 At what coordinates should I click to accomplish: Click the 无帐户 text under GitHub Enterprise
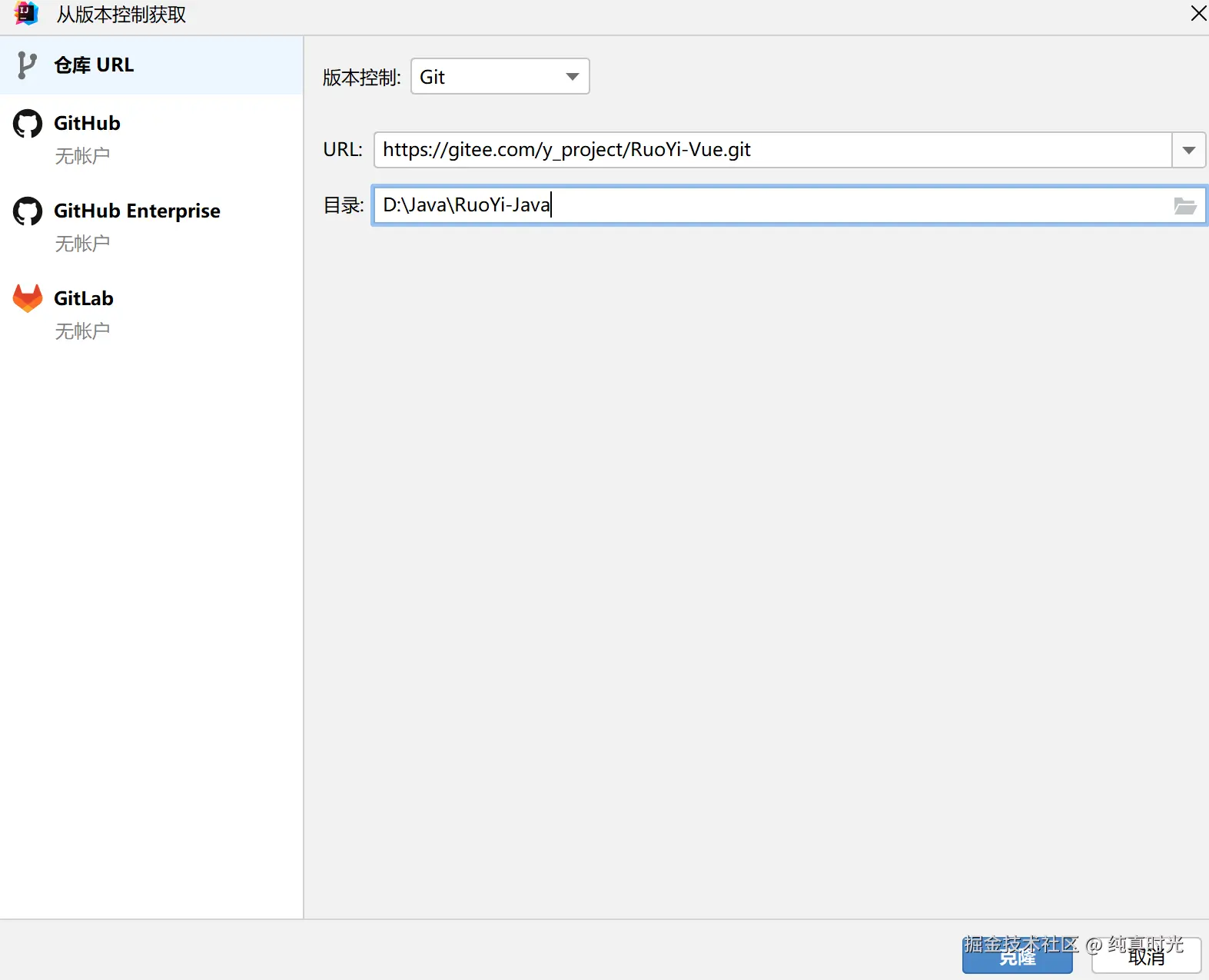(x=82, y=244)
